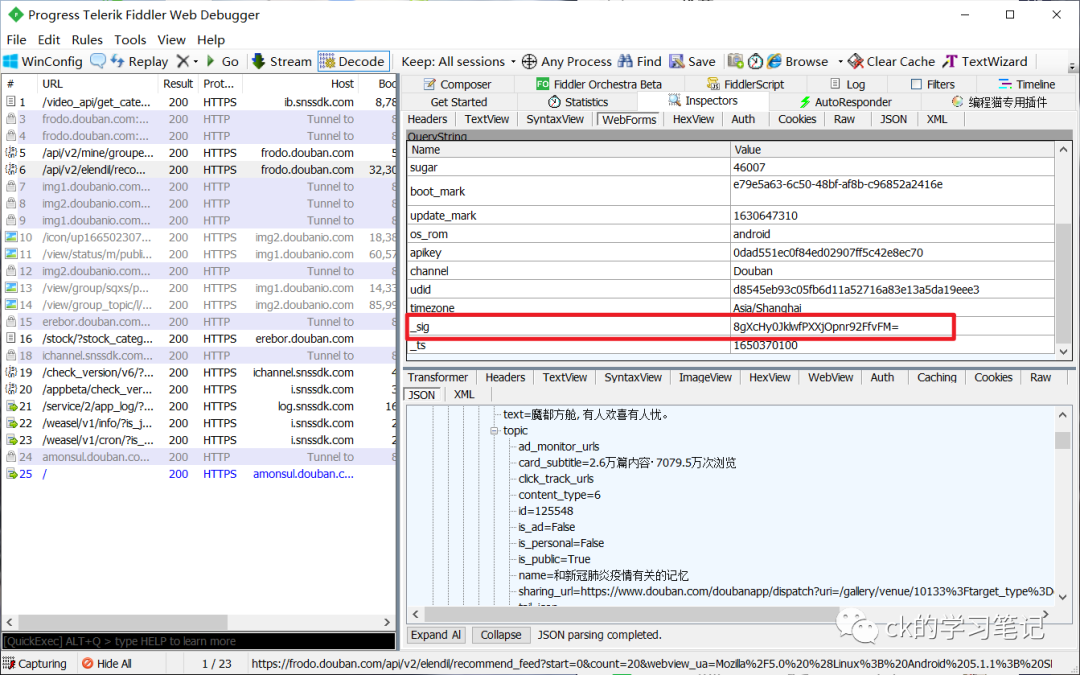Toggle the Decode button
The image size is (1080, 675).
(x=353, y=61)
